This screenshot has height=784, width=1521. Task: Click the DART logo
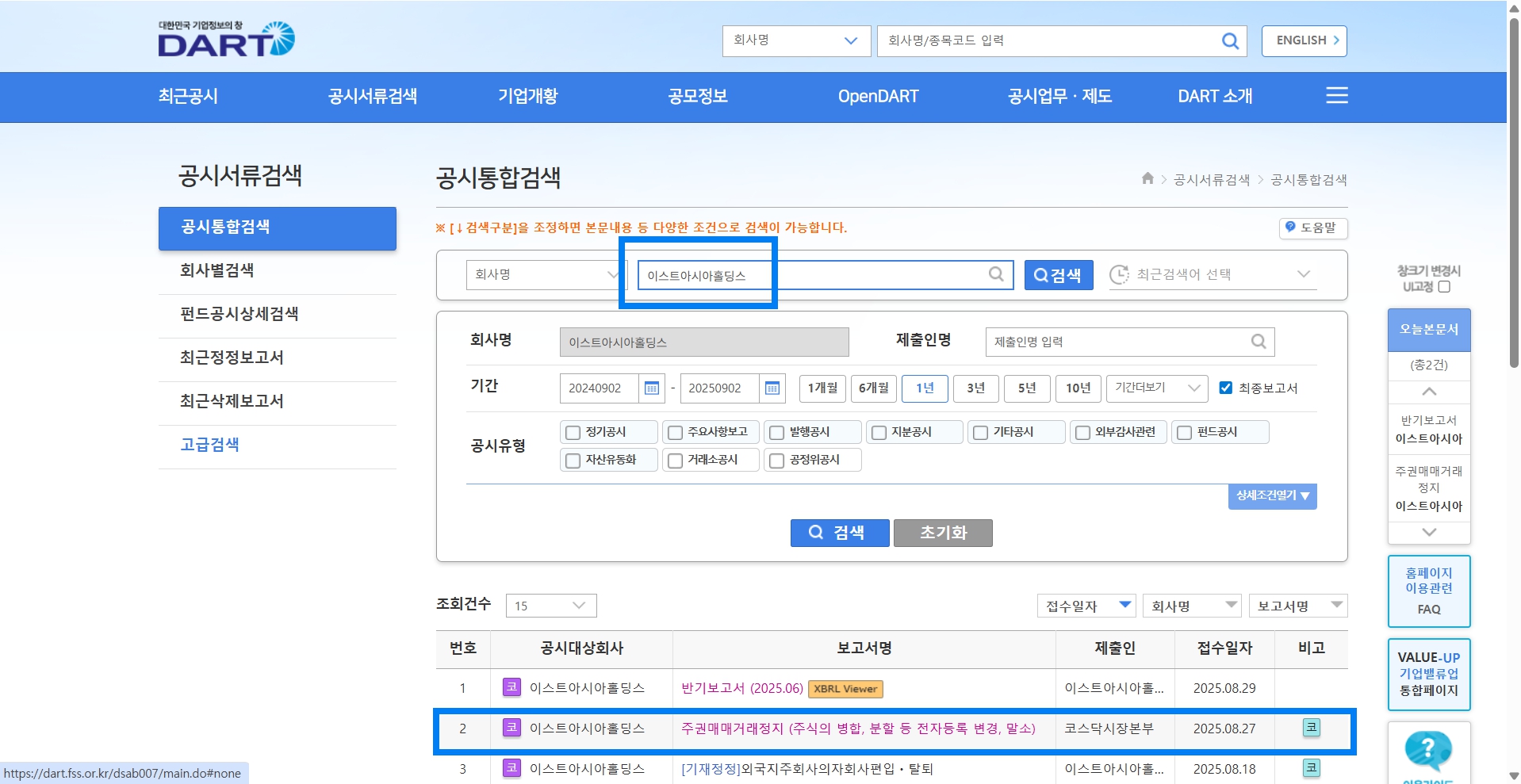coord(226,39)
